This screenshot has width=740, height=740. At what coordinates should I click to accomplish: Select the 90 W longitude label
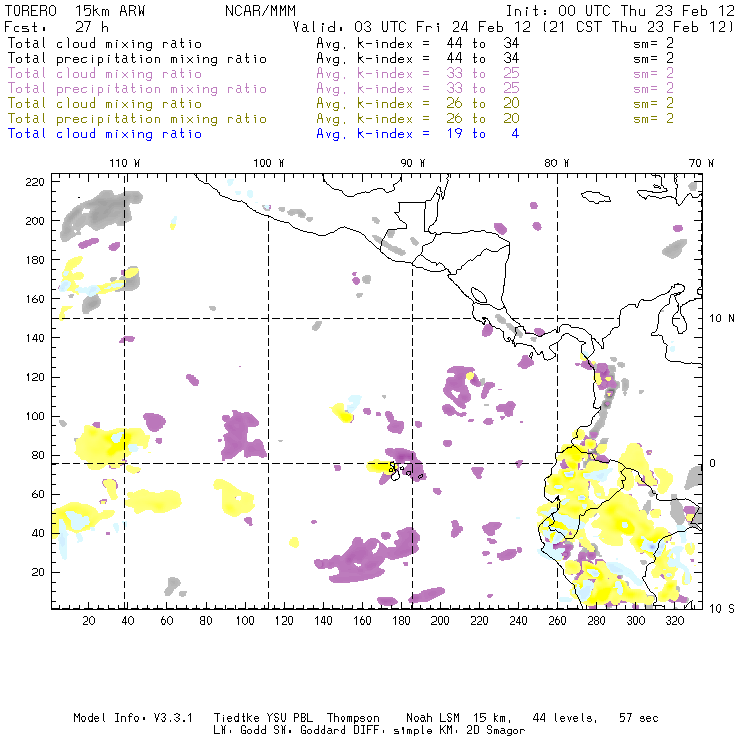(412, 163)
